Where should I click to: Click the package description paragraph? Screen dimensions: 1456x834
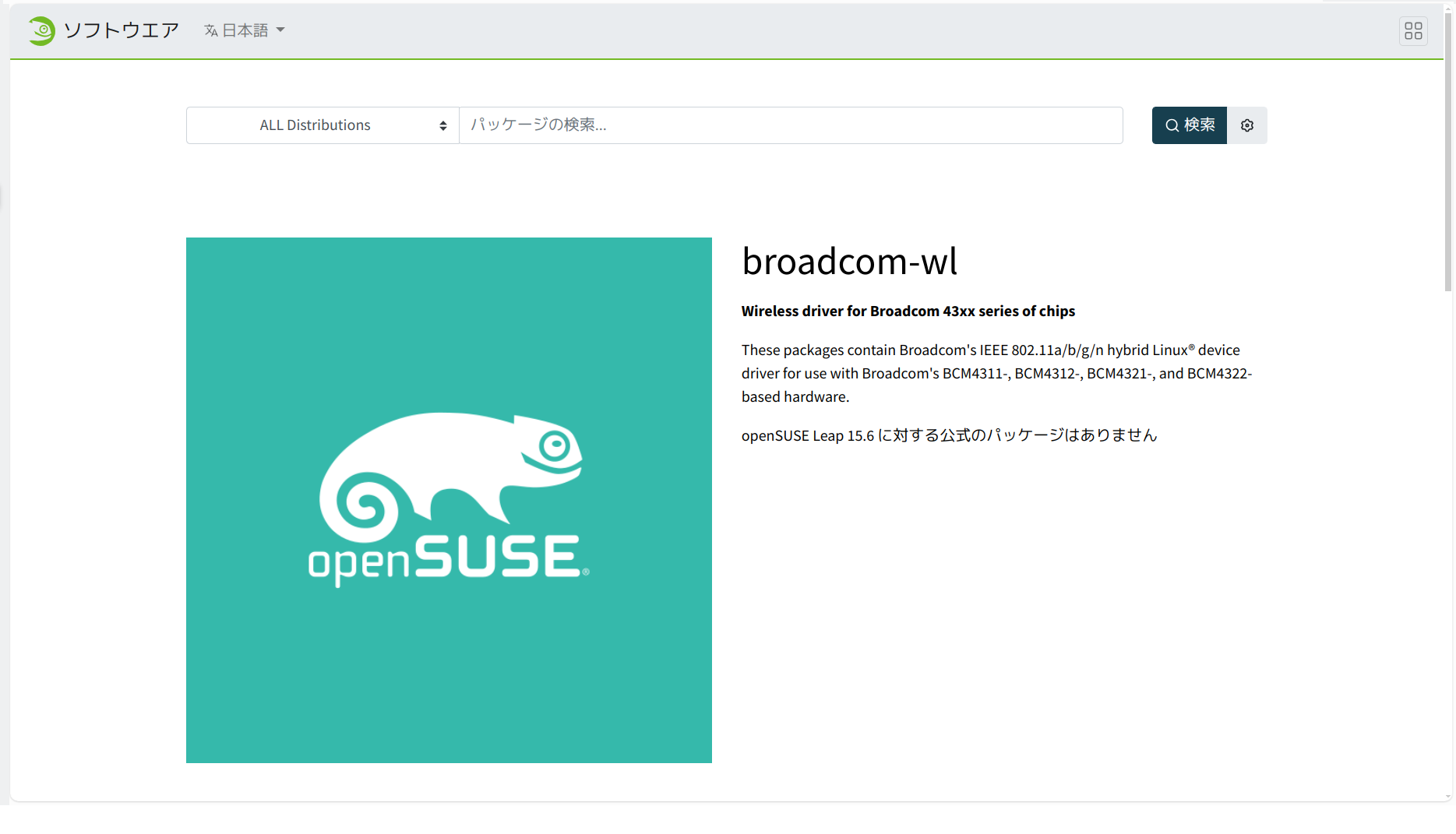(x=996, y=373)
